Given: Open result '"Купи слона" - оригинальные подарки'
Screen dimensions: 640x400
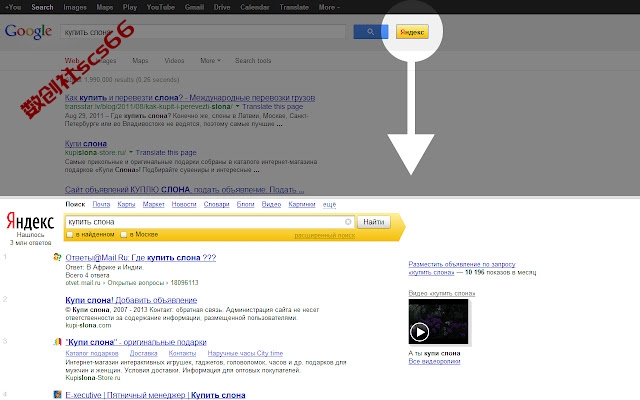Looking at the screenshot, I should pos(136,342).
